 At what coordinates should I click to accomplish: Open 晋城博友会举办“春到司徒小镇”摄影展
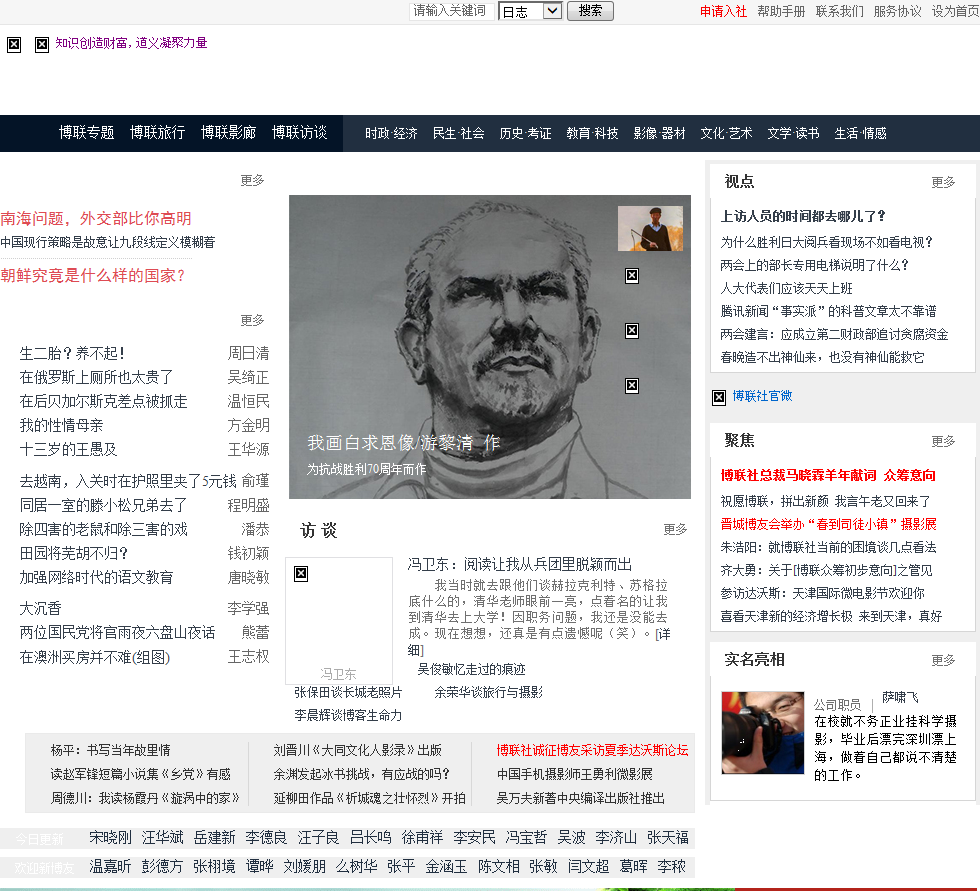tap(828, 524)
